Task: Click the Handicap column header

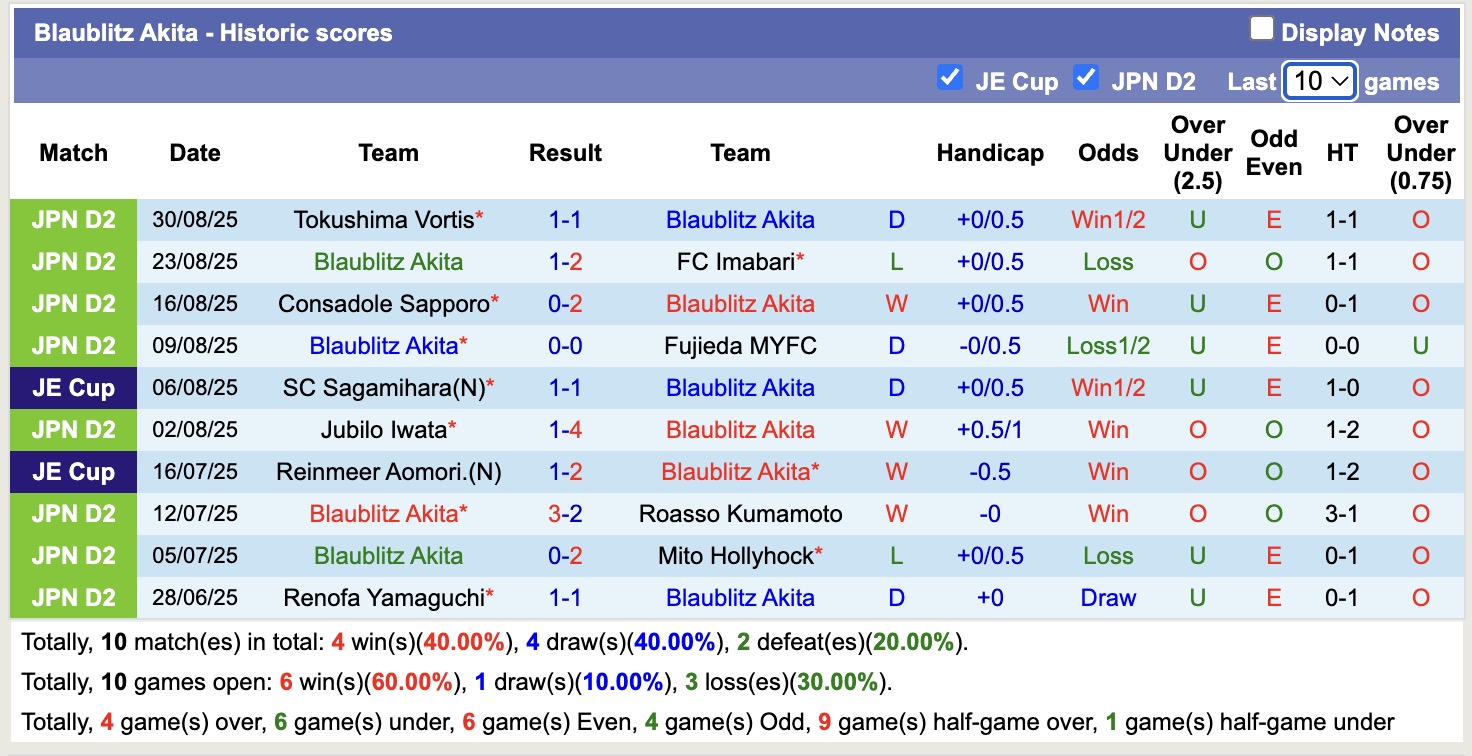Action: (990, 153)
